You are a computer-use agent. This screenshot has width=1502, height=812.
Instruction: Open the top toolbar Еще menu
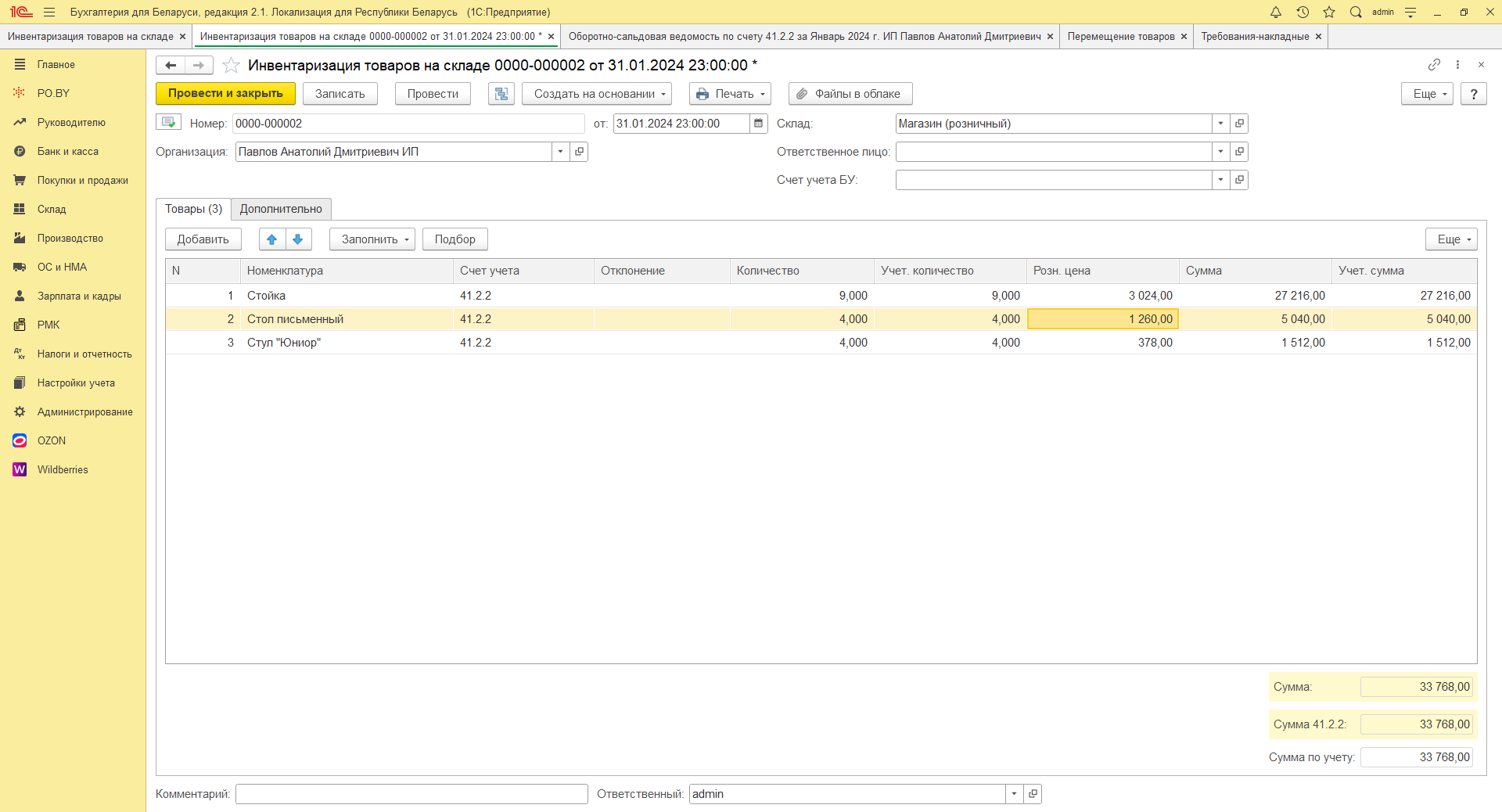pos(1427,94)
